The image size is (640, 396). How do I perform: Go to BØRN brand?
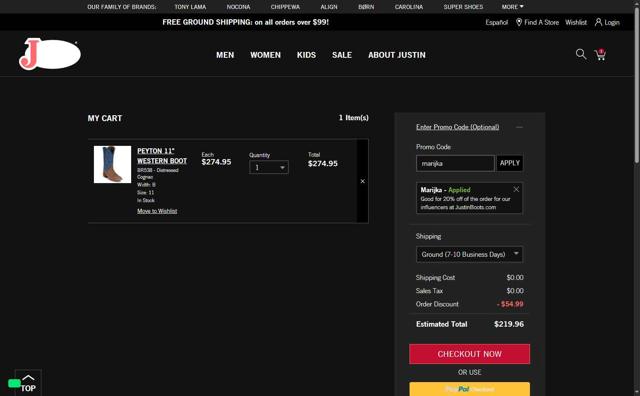(366, 7)
